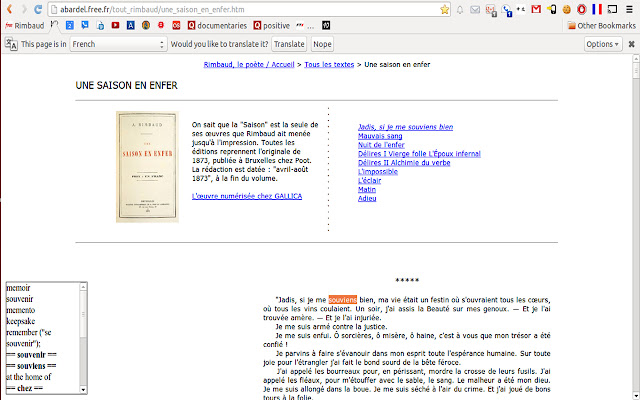The image size is (640, 400).
Task: Click the grey envelope mail extension
Action: pyautogui.click(x=475, y=9)
